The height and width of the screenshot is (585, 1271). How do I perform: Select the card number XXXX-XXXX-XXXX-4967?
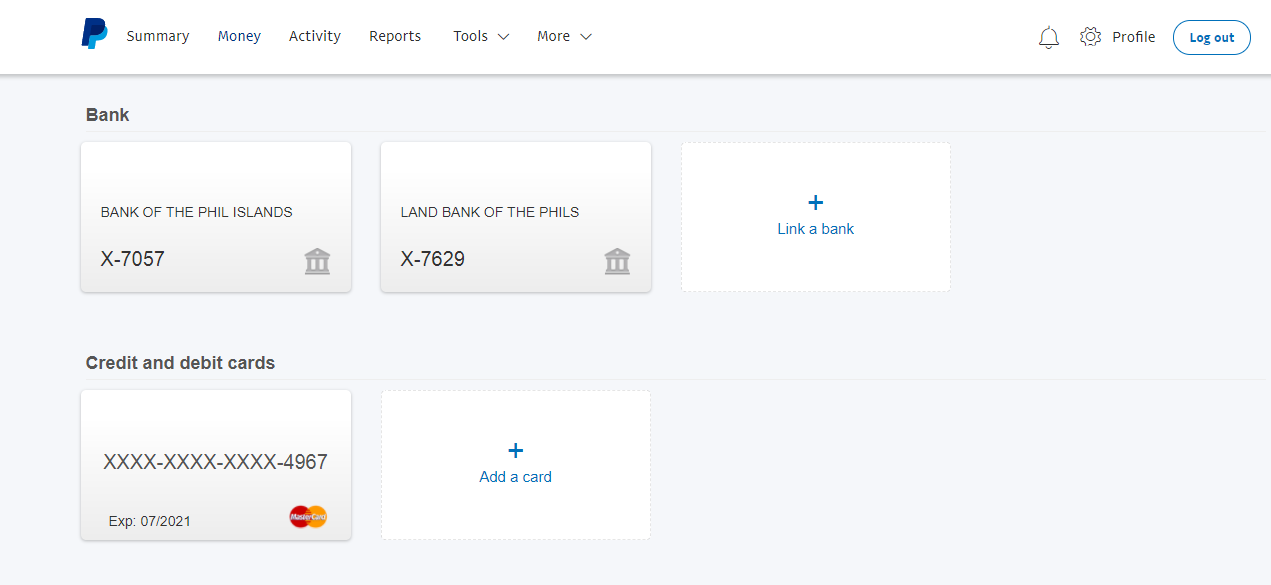point(216,462)
